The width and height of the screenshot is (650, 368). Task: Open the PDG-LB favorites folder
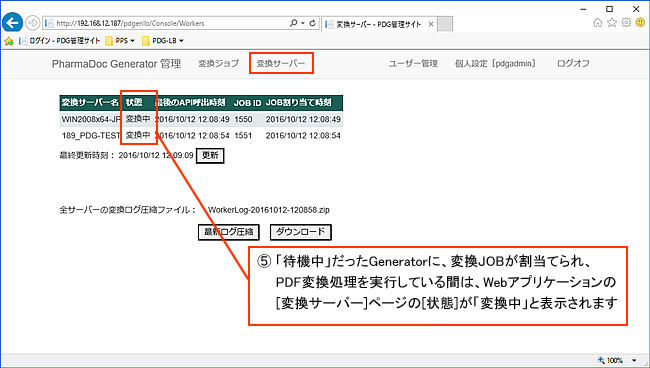point(162,41)
